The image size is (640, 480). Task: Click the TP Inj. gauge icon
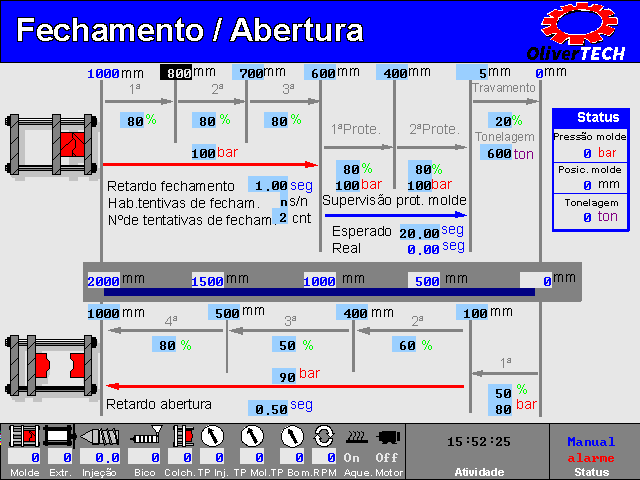(212, 437)
